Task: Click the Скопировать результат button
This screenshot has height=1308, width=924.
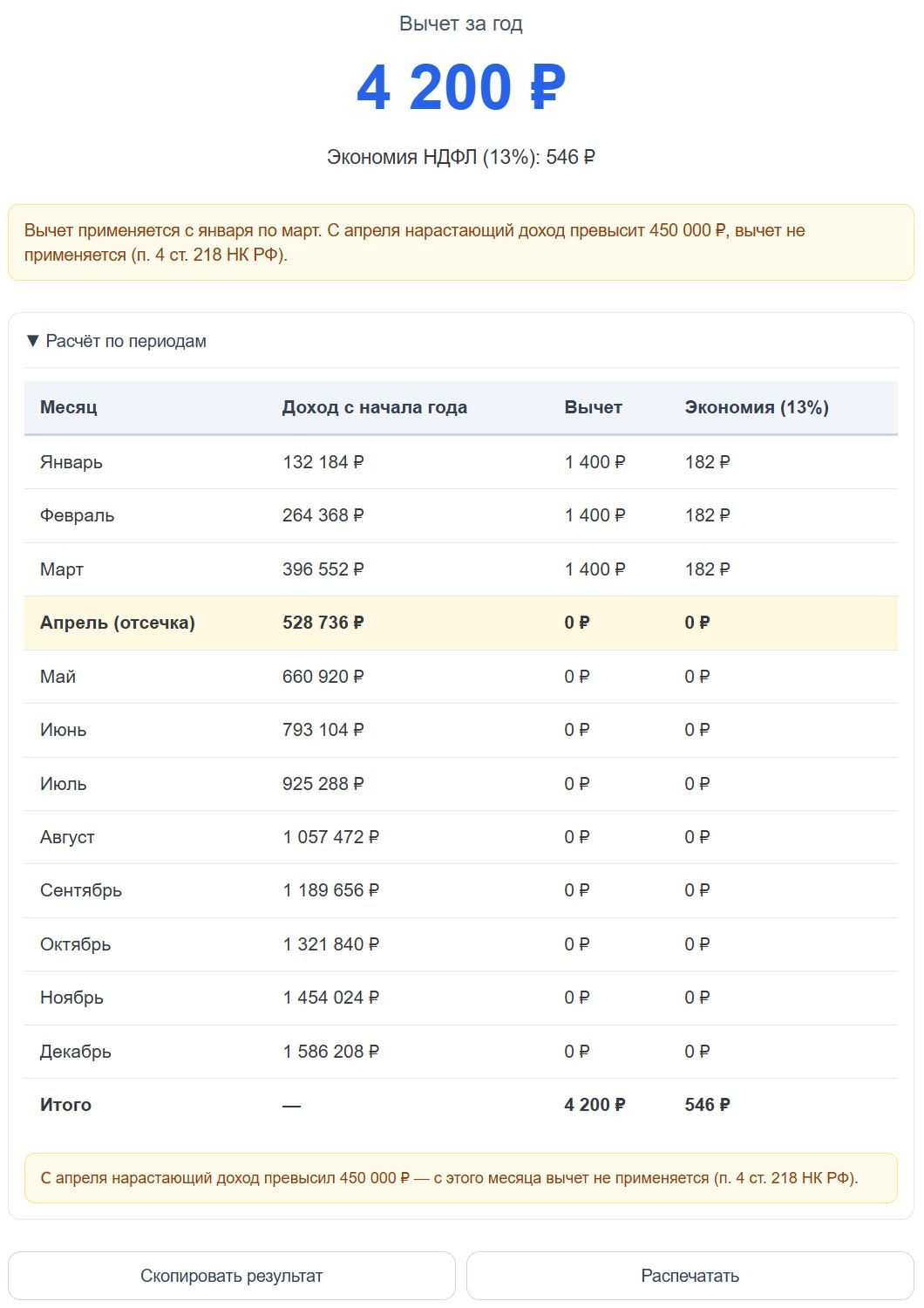Action: tap(232, 1276)
